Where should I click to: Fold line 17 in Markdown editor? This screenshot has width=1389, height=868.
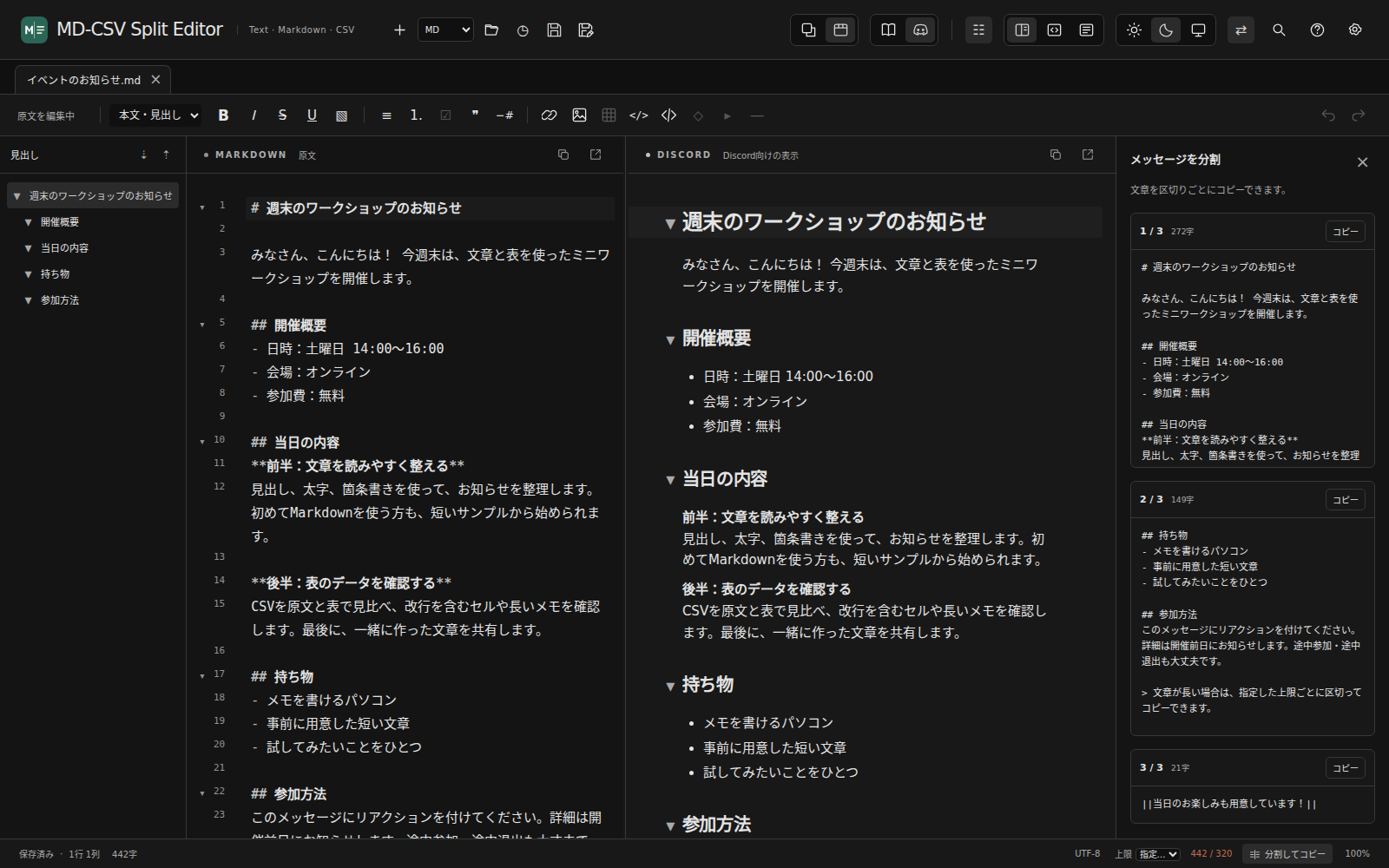click(202, 675)
